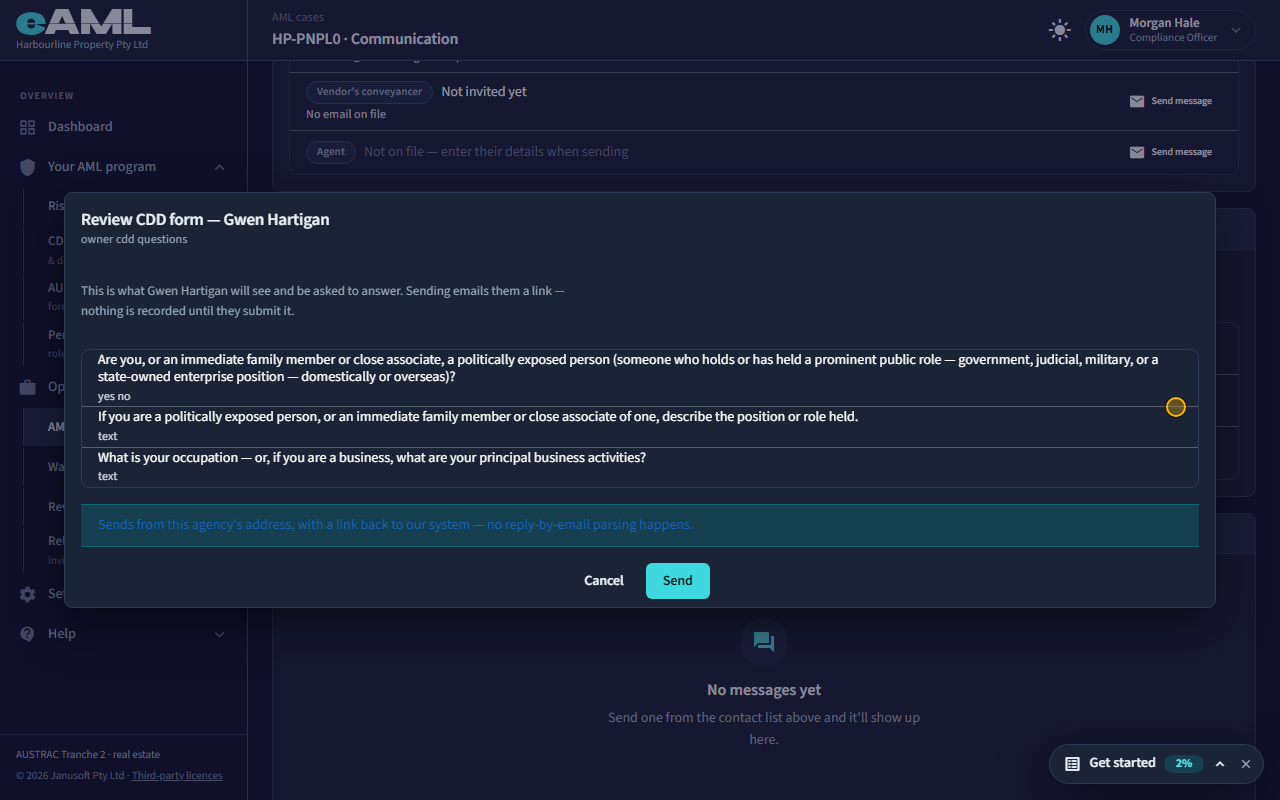Screen dimensions: 1280x800
Task: Click the AML program shield icon
Action: point(27,167)
